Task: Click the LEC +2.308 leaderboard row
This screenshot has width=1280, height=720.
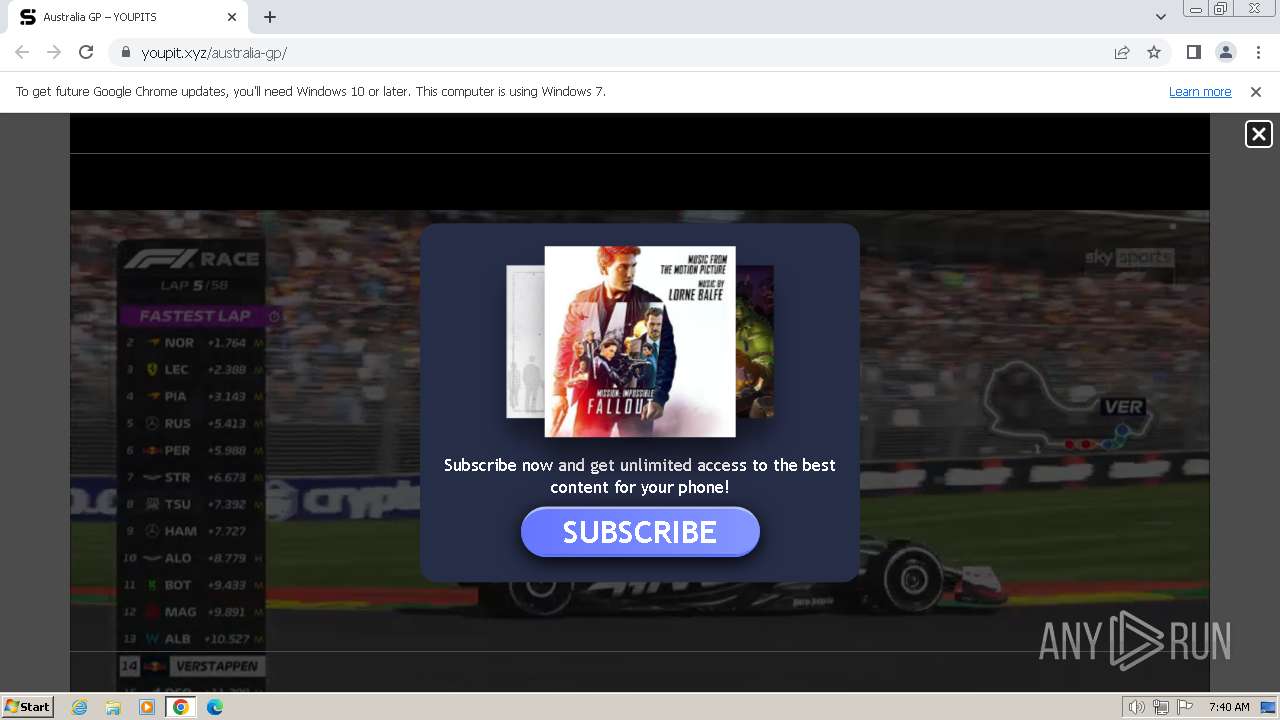Action: coord(193,370)
